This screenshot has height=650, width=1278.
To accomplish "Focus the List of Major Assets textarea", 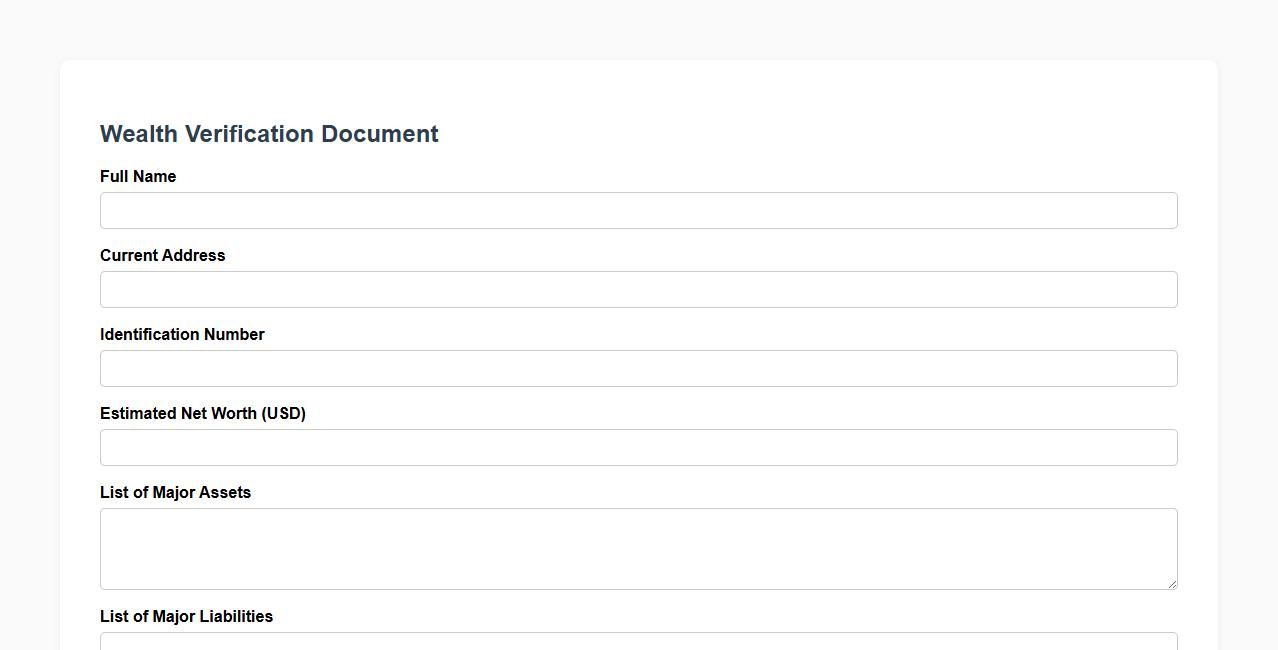I will coord(638,548).
